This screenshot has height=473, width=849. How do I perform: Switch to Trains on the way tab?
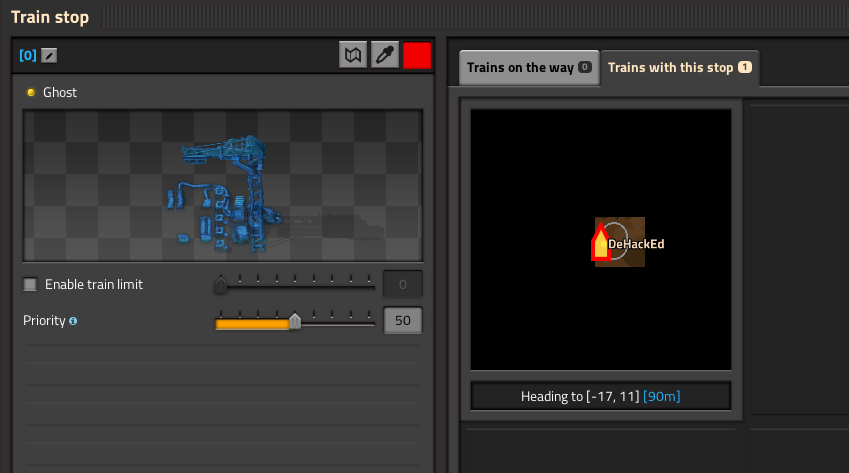[x=529, y=68]
